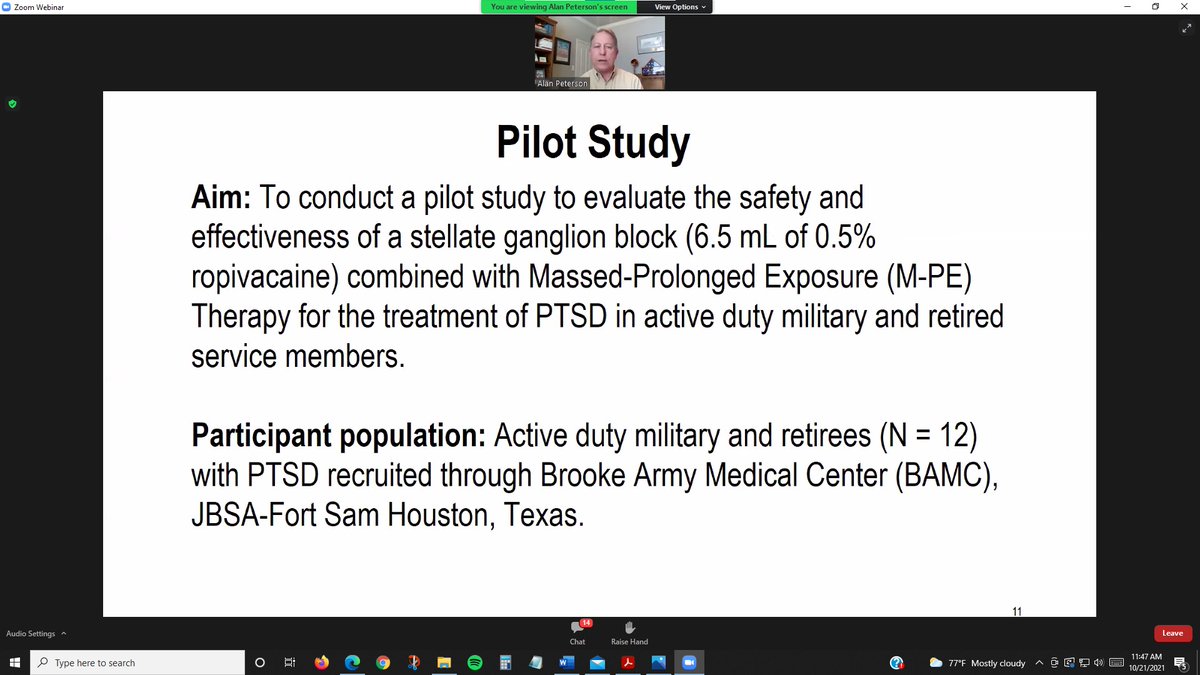
Task: Open the Get Help question mark icon
Action: click(x=897, y=662)
